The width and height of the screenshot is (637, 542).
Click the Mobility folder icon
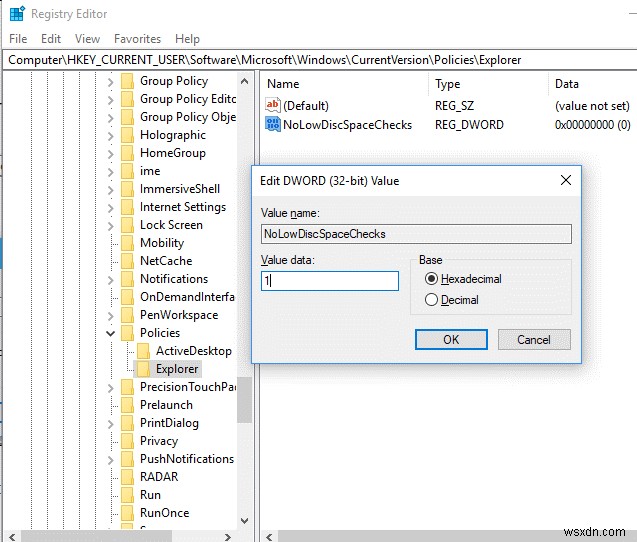(x=128, y=243)
